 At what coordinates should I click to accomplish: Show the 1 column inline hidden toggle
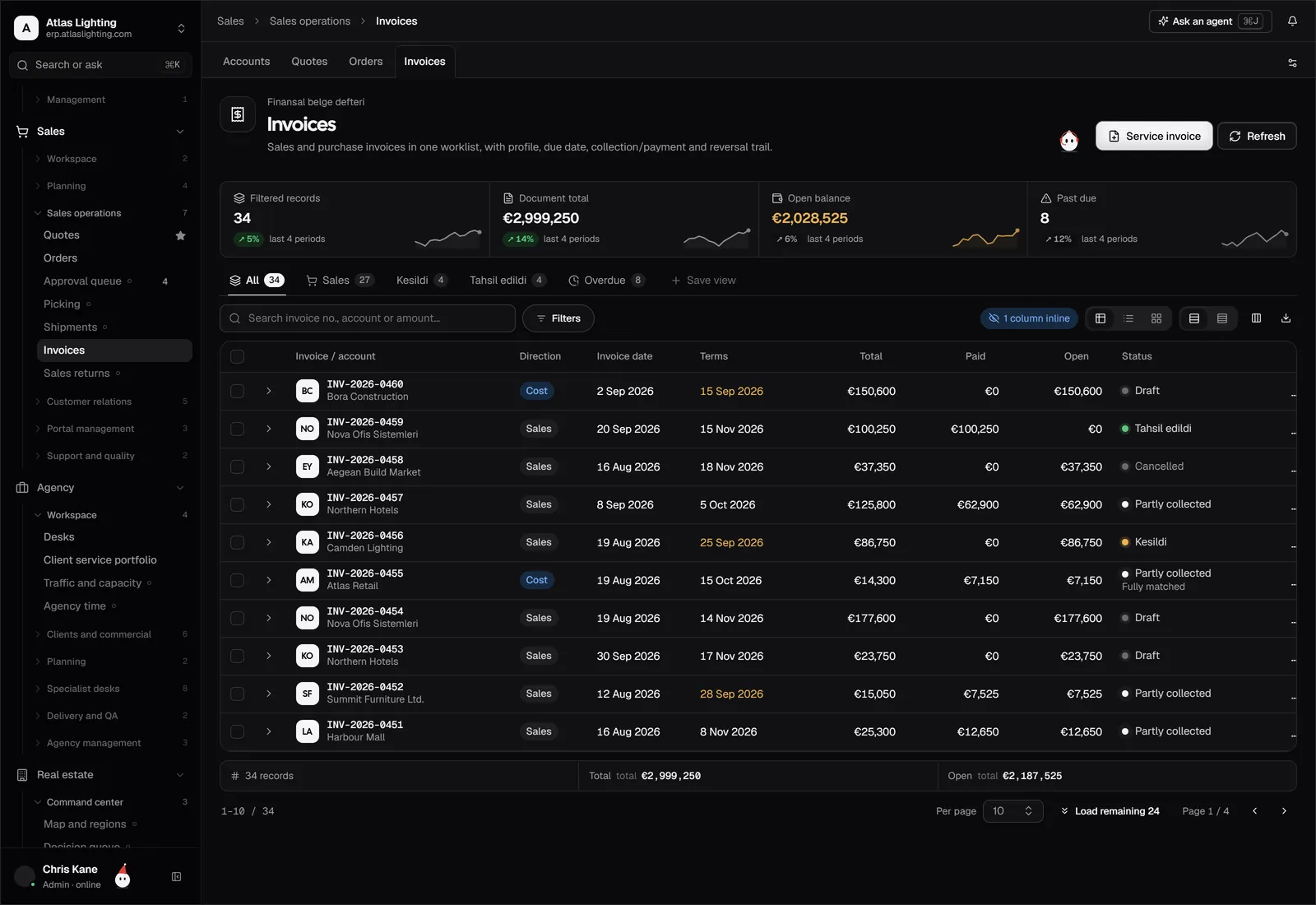coord(1029,318)
